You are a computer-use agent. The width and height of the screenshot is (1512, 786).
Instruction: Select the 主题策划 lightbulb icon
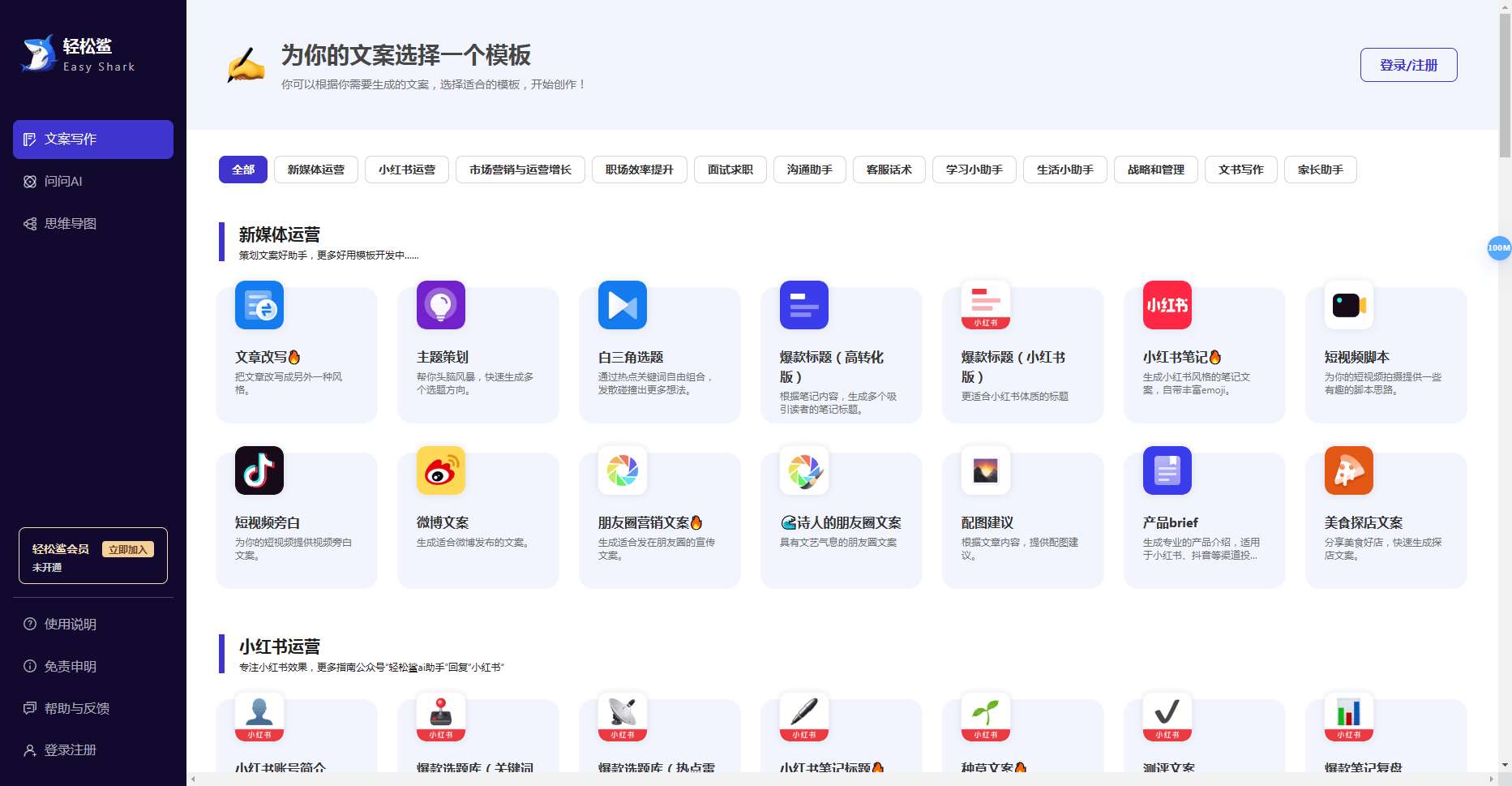441,305
